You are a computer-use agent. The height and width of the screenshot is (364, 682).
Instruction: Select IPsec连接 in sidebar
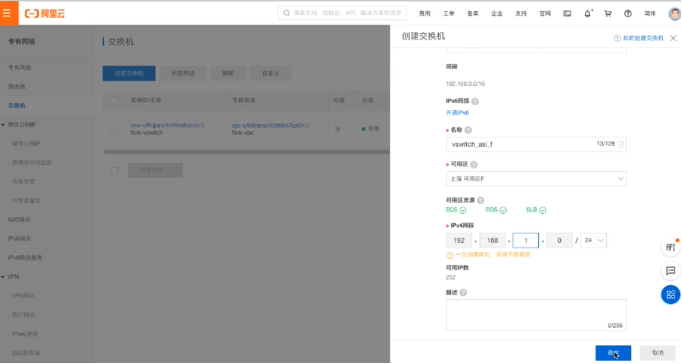25,334
